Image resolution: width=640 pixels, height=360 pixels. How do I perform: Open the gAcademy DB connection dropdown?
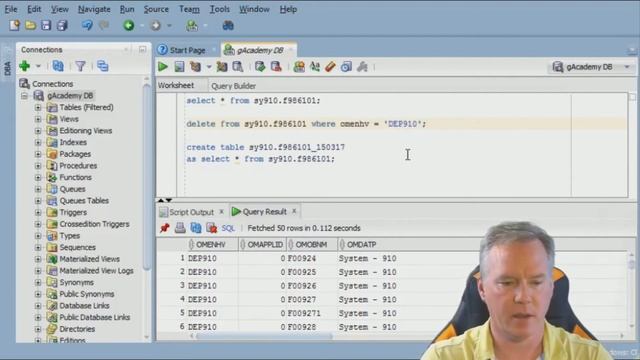pyautogui.click(x=627, y=67)
